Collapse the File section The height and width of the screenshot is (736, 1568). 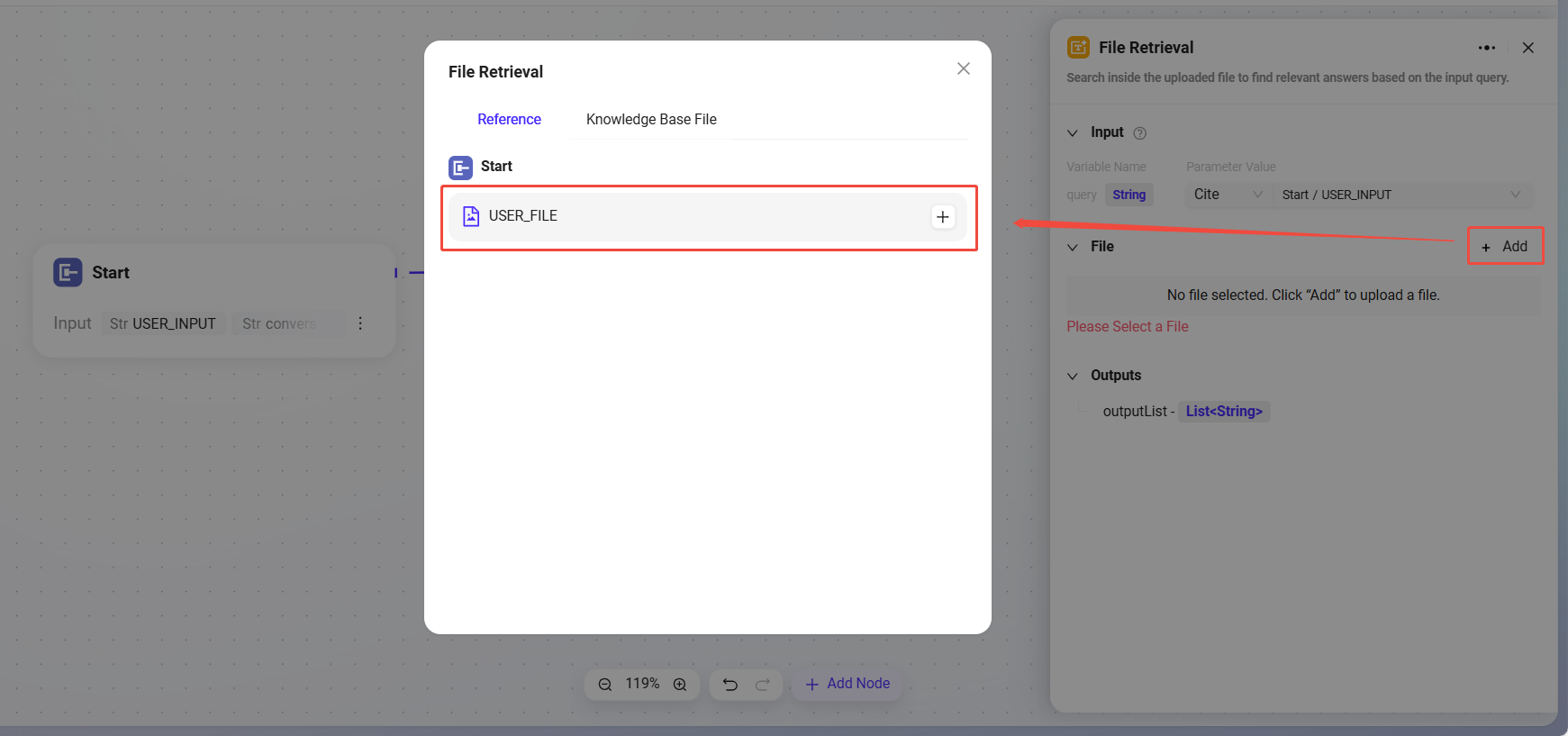click(1073, 247)
